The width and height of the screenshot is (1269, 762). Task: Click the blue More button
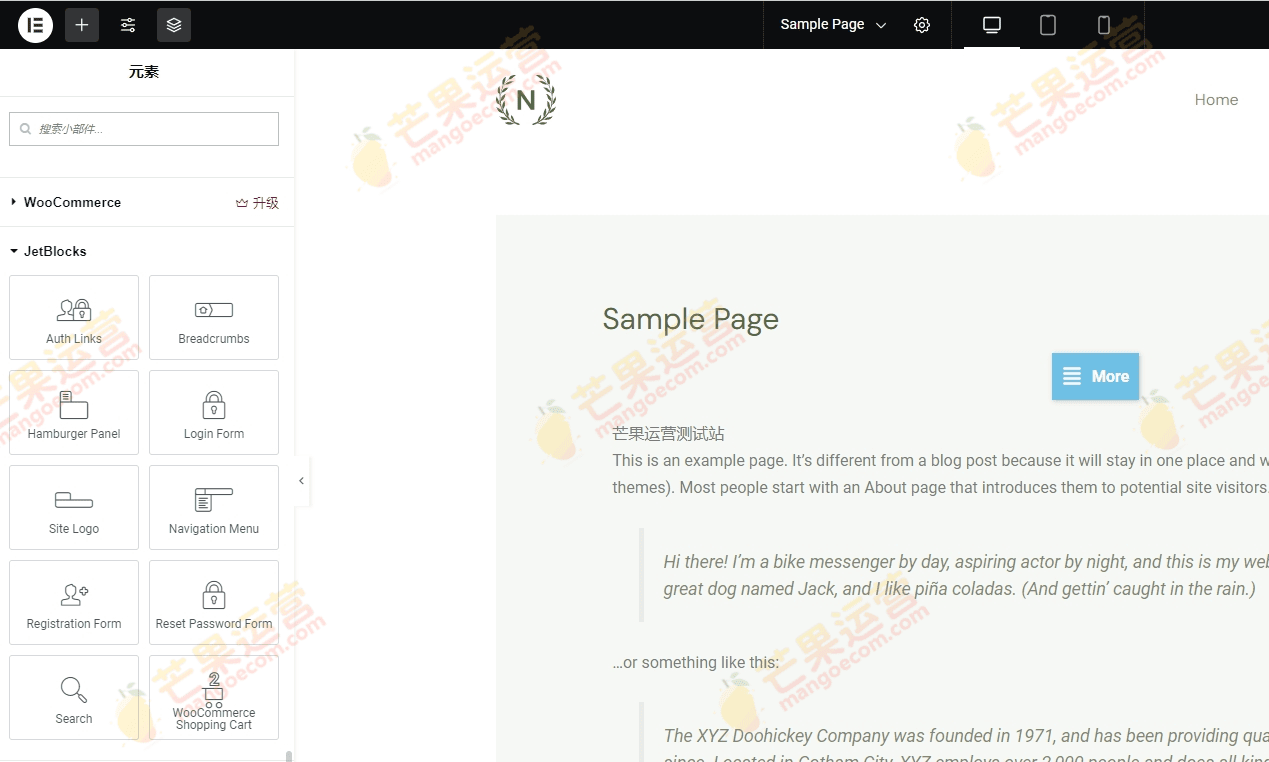[1095, 377]
